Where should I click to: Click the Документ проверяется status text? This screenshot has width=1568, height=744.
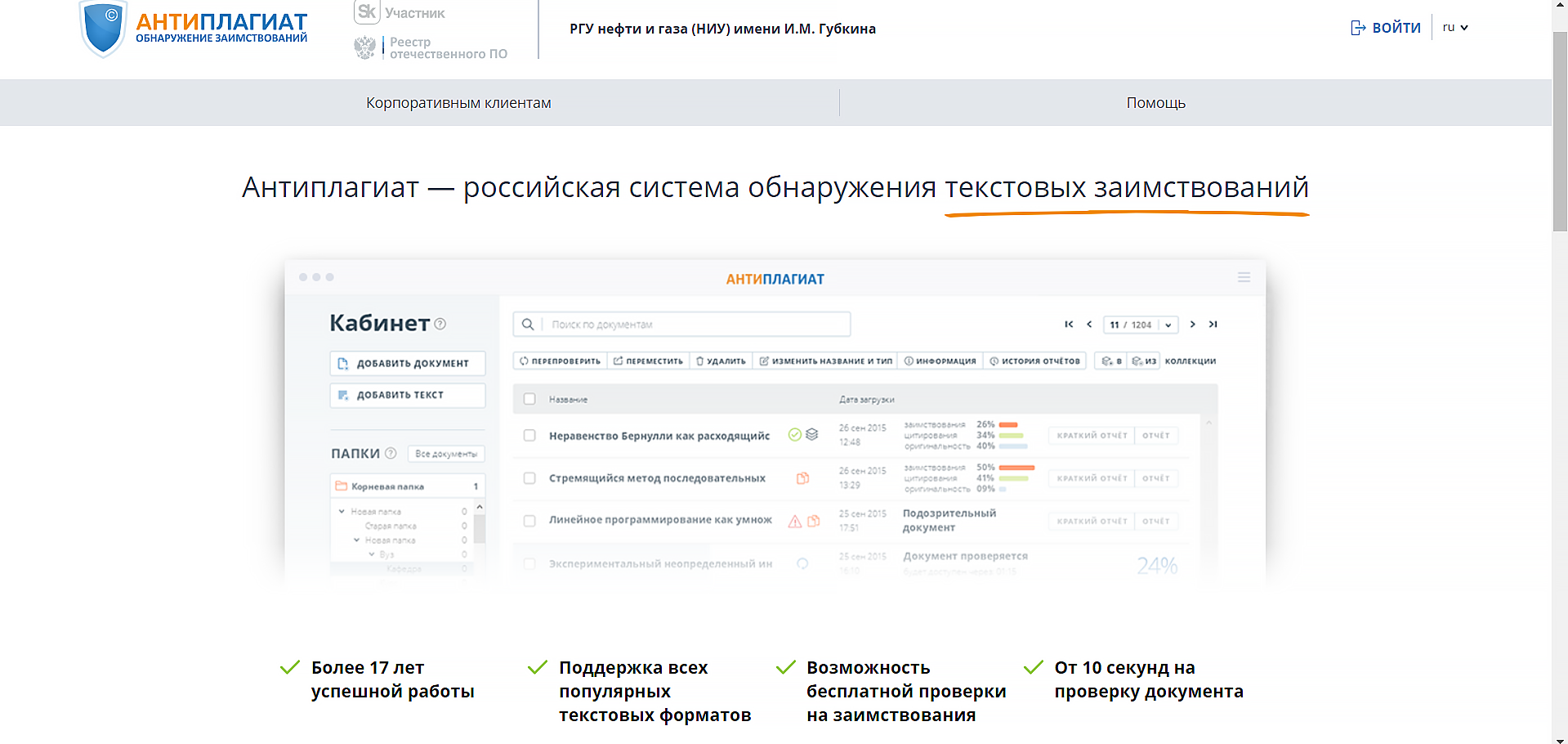pos(965,556)
